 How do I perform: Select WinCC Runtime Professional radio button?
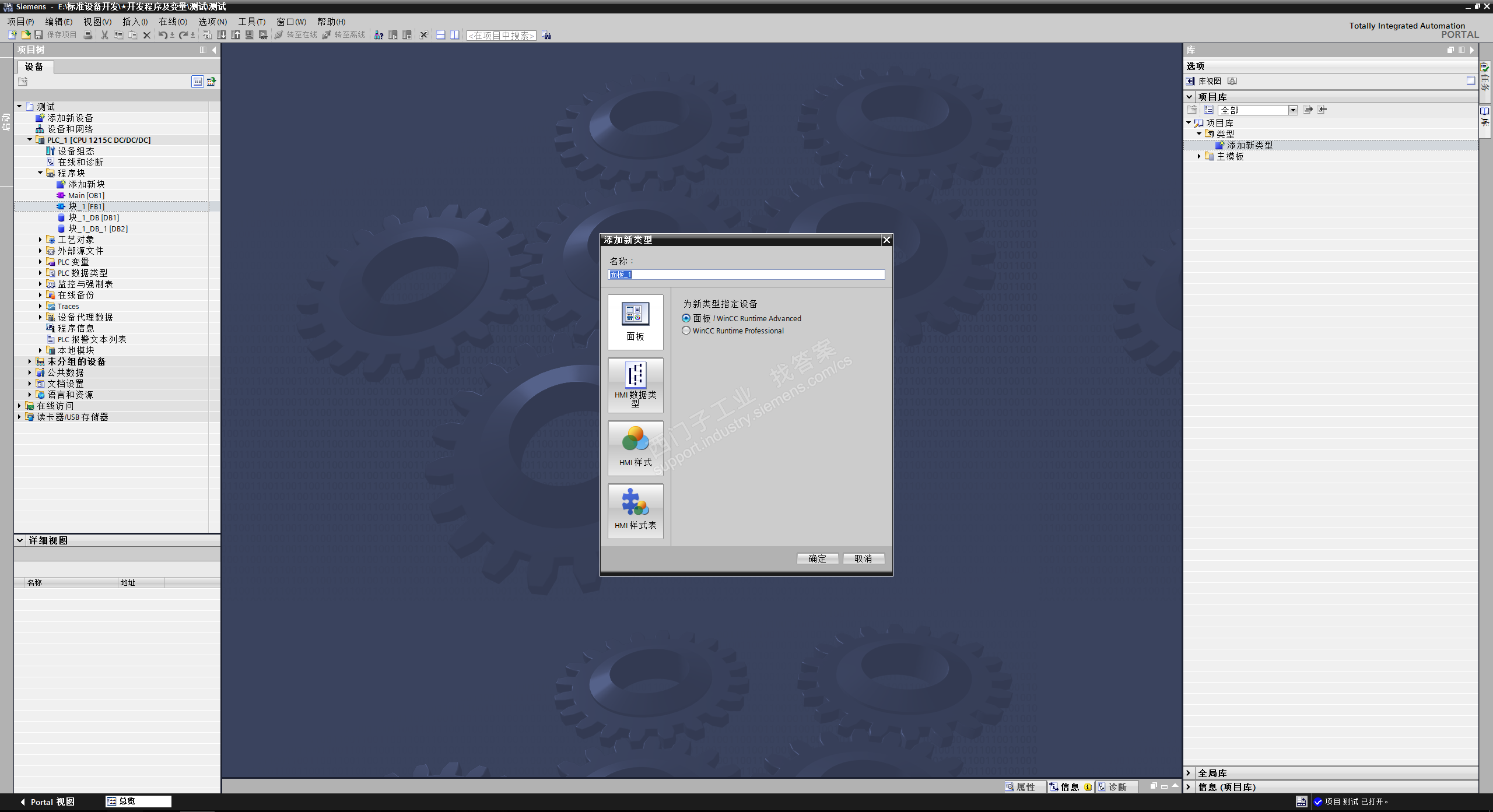pyautogui.click(x=686, y=331)
